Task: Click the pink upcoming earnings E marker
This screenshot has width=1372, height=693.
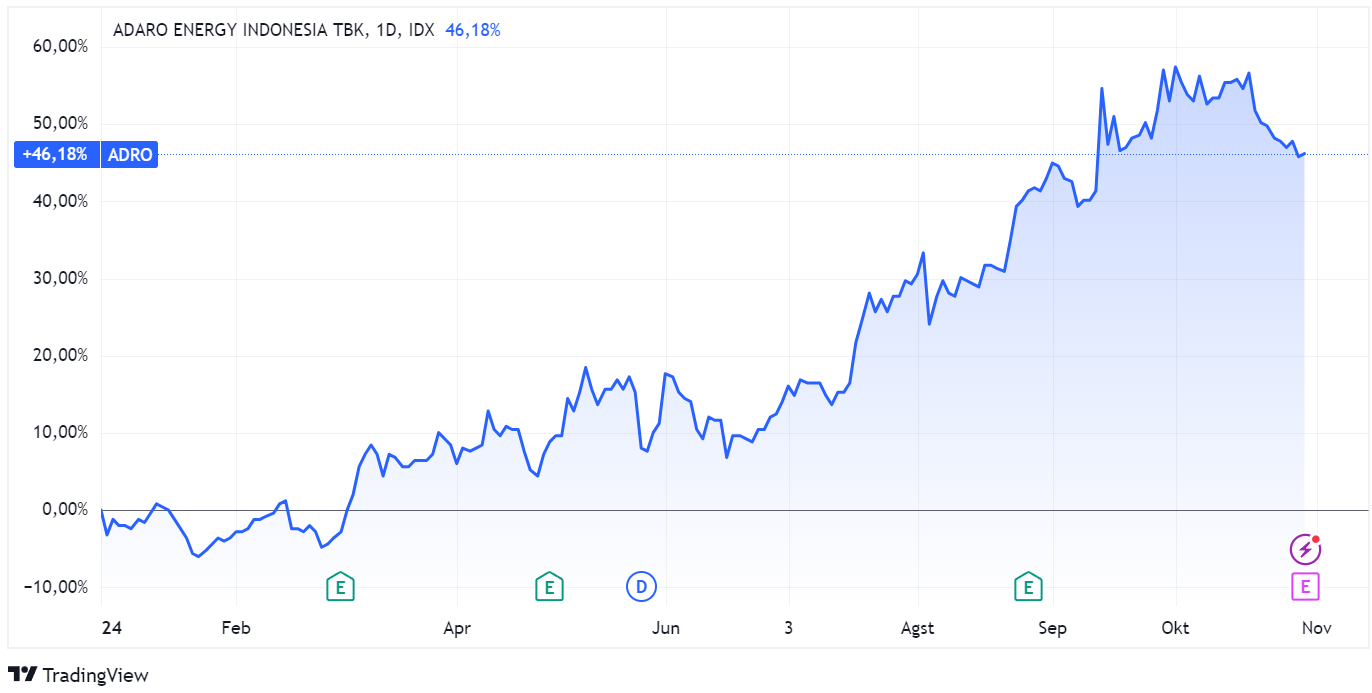Action: pyautogui.click(x=1305, y=587)
